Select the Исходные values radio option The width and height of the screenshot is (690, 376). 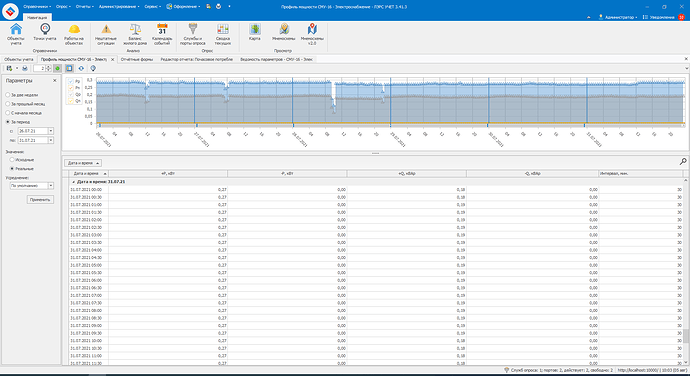[x=12, y=160]
